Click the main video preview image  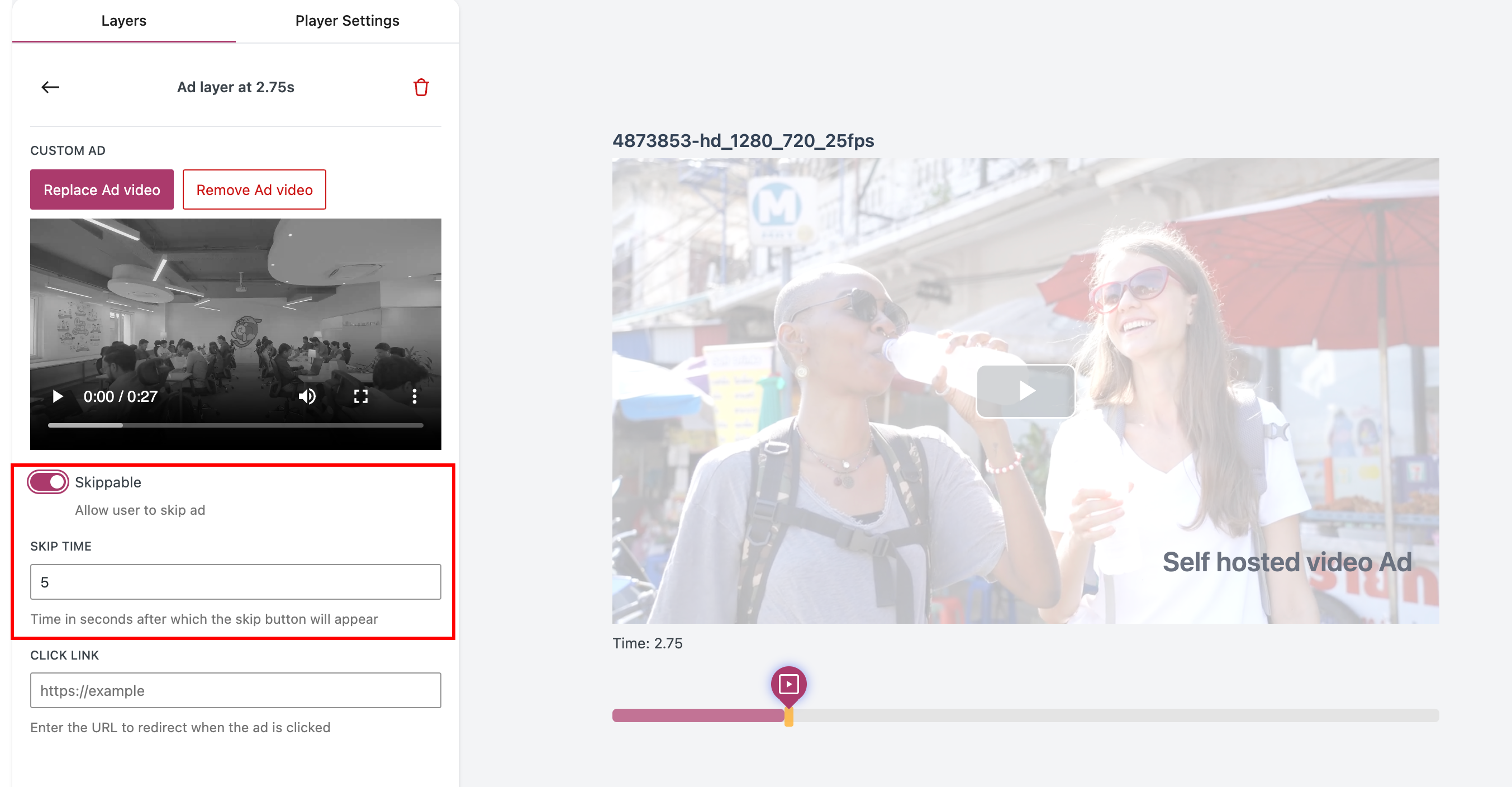[881, 293]
